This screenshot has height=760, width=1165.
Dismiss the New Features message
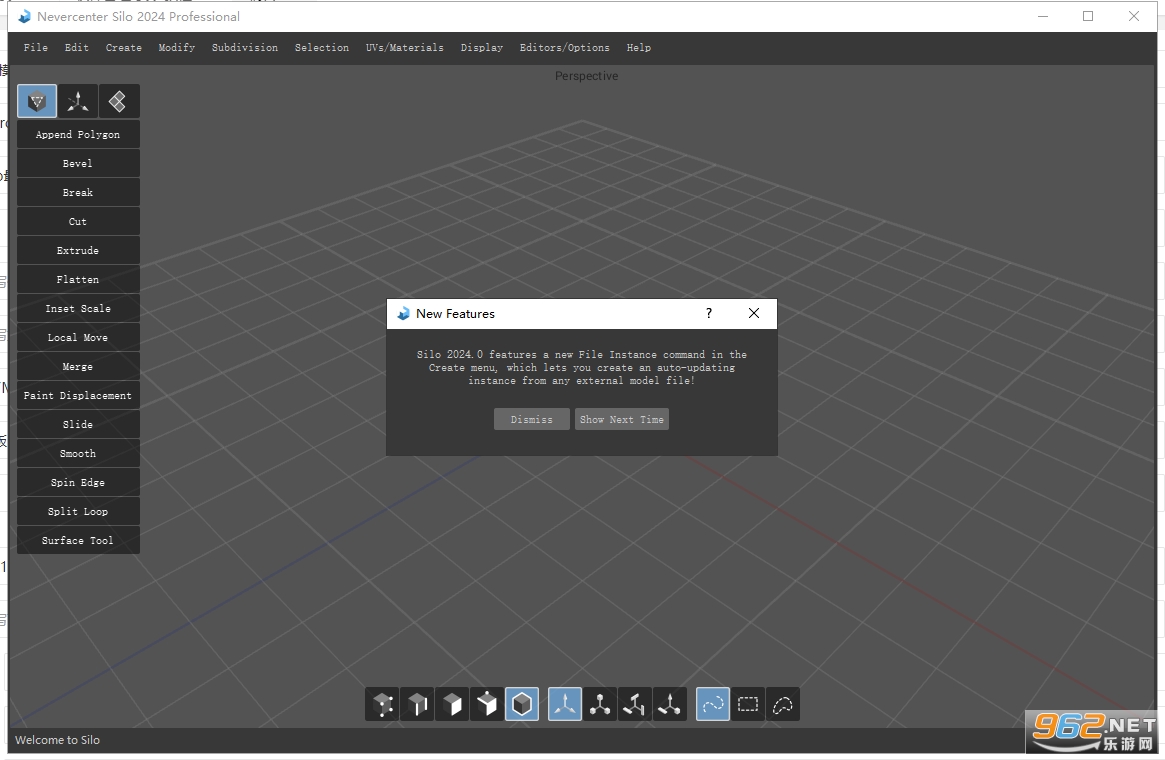click(x=532, y=419)
